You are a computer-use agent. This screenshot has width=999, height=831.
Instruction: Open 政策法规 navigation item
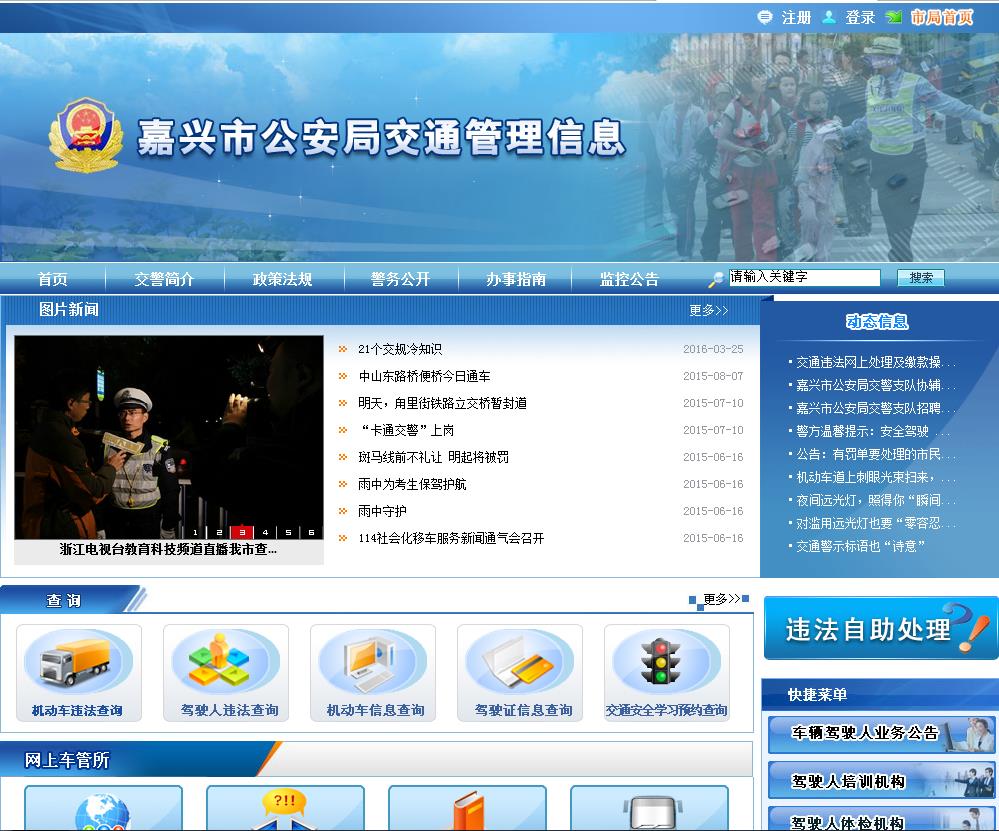[x=283, y=279]
